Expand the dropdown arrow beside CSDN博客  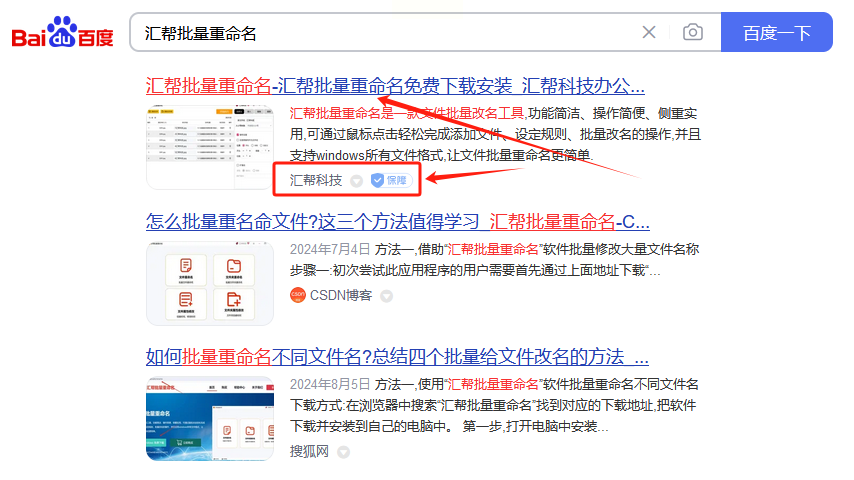[387, 296]
